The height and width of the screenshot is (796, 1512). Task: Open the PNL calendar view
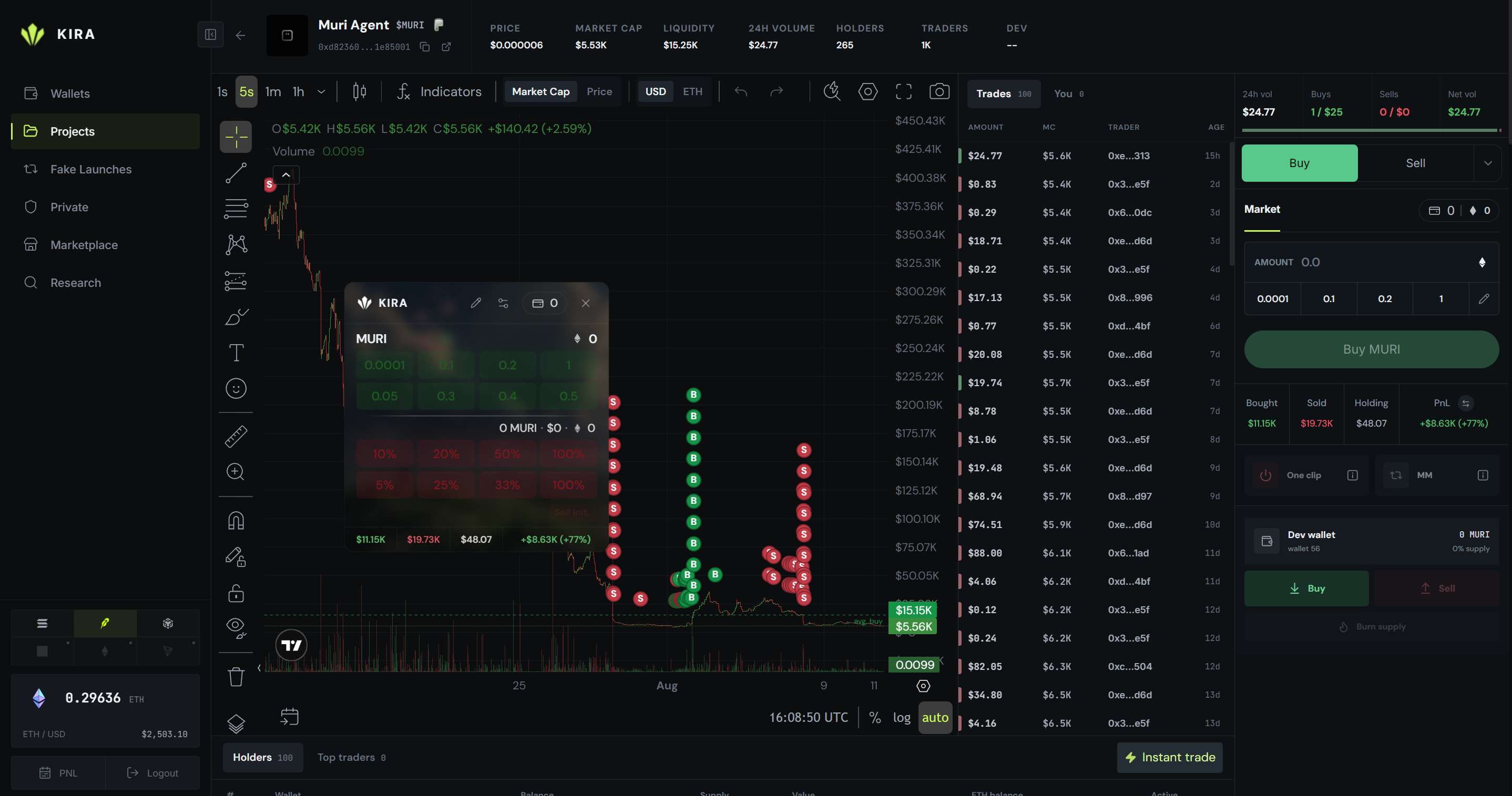point(58,773)
